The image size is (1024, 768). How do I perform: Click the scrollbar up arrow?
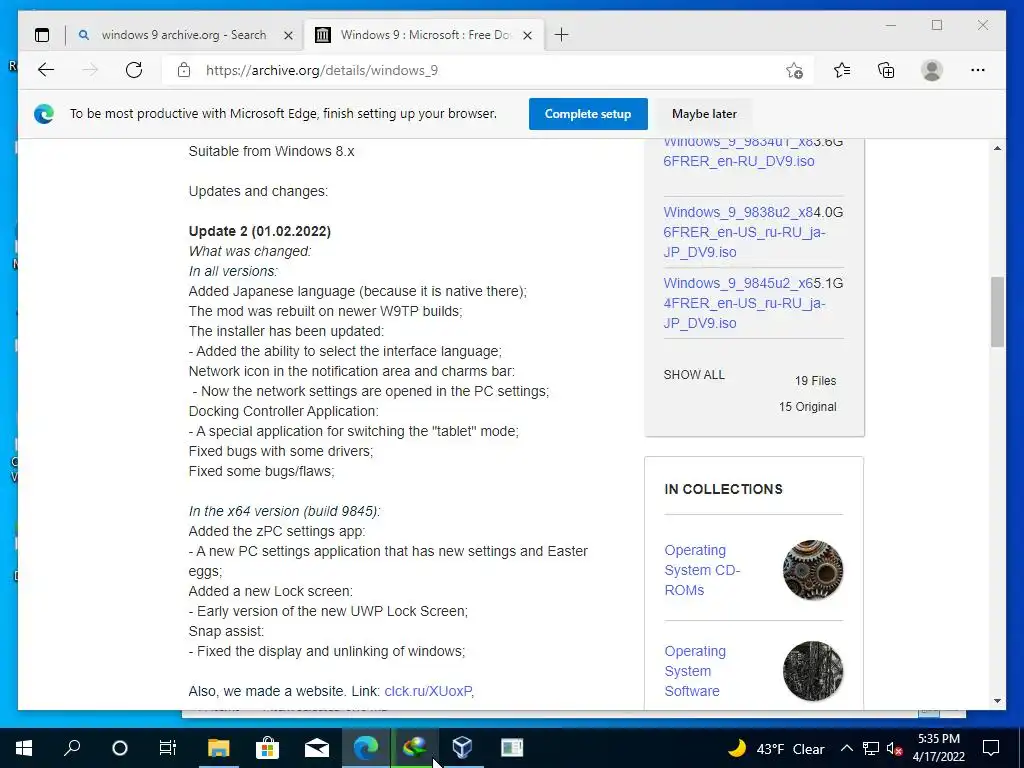(997, 148)
